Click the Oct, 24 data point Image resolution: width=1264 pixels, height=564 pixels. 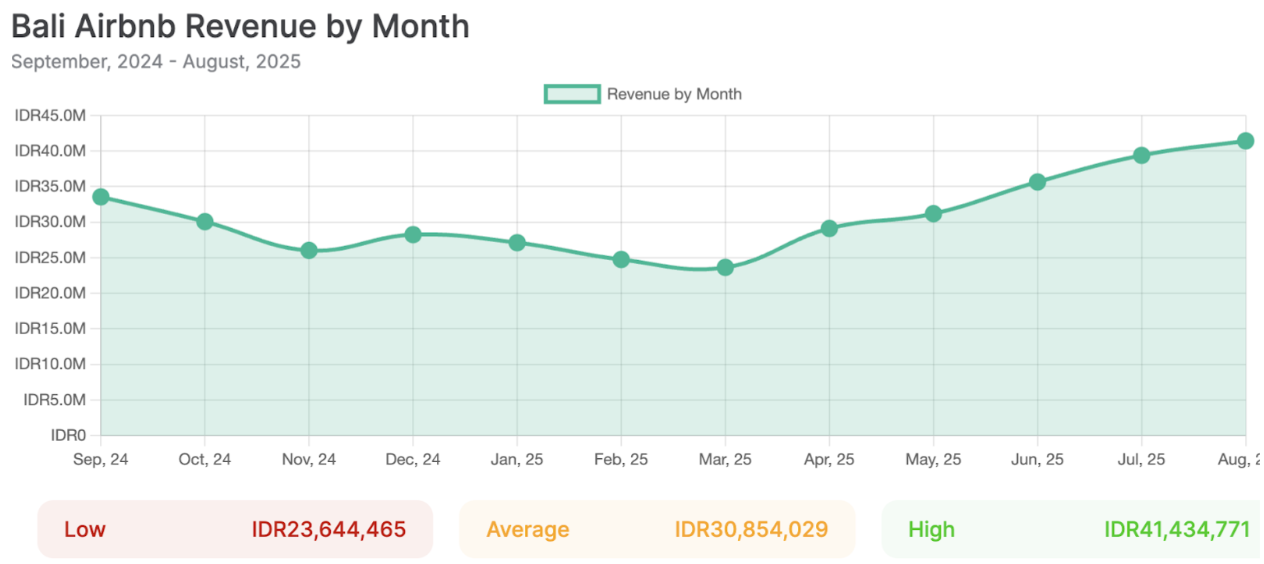(x=205, y=222)
